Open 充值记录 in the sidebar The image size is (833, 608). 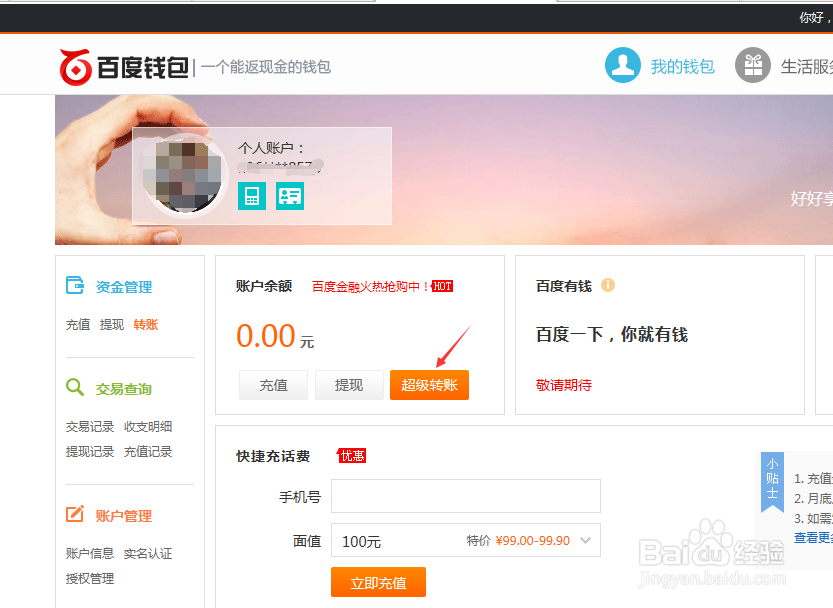tap(148, 452)
